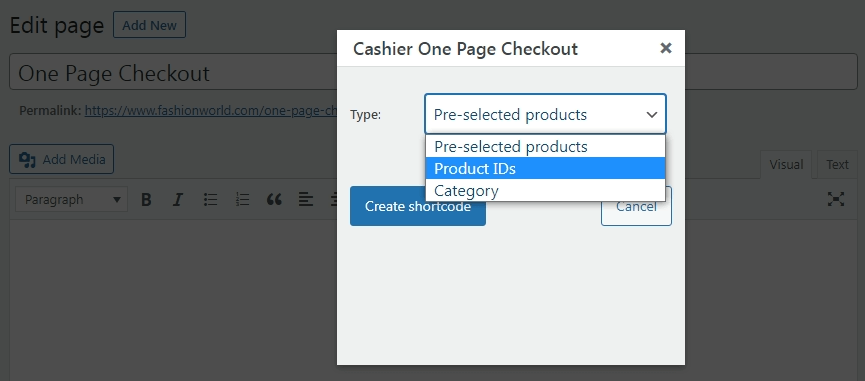This screenshot has width=865, height=381.
Task: Open distraction-free fullscreen mode icon
Action: (836, 199)
